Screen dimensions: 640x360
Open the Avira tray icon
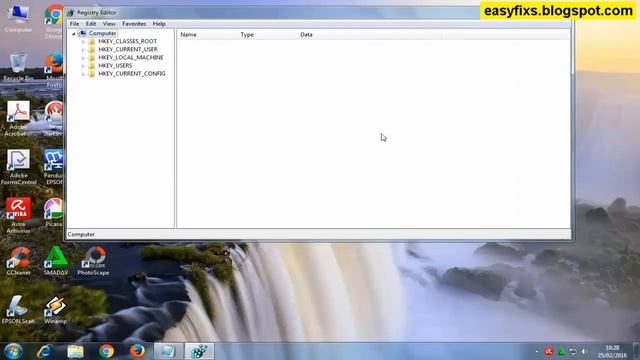549,351
